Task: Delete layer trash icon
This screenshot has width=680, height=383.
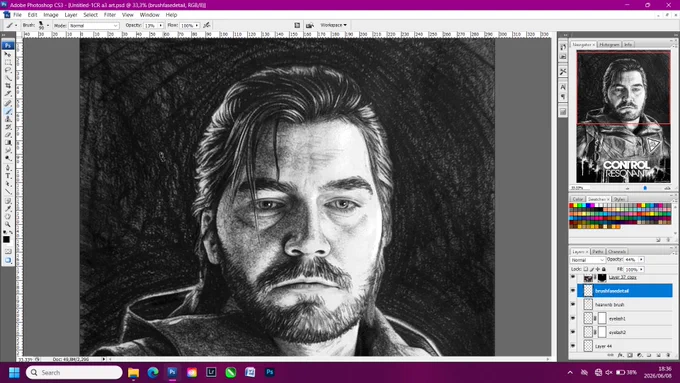Action: [668, 355]
